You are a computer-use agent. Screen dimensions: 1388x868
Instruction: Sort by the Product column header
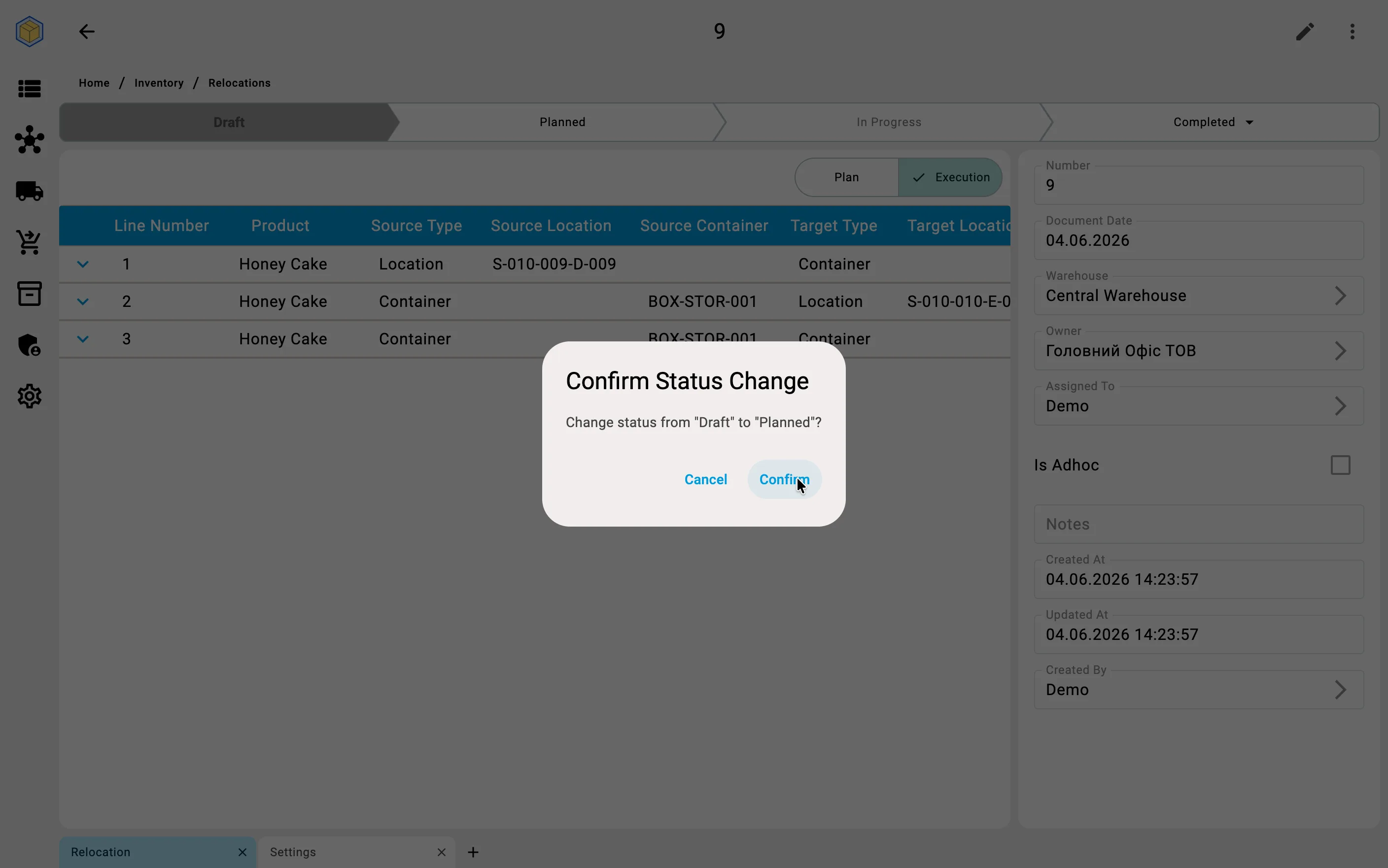280,226
